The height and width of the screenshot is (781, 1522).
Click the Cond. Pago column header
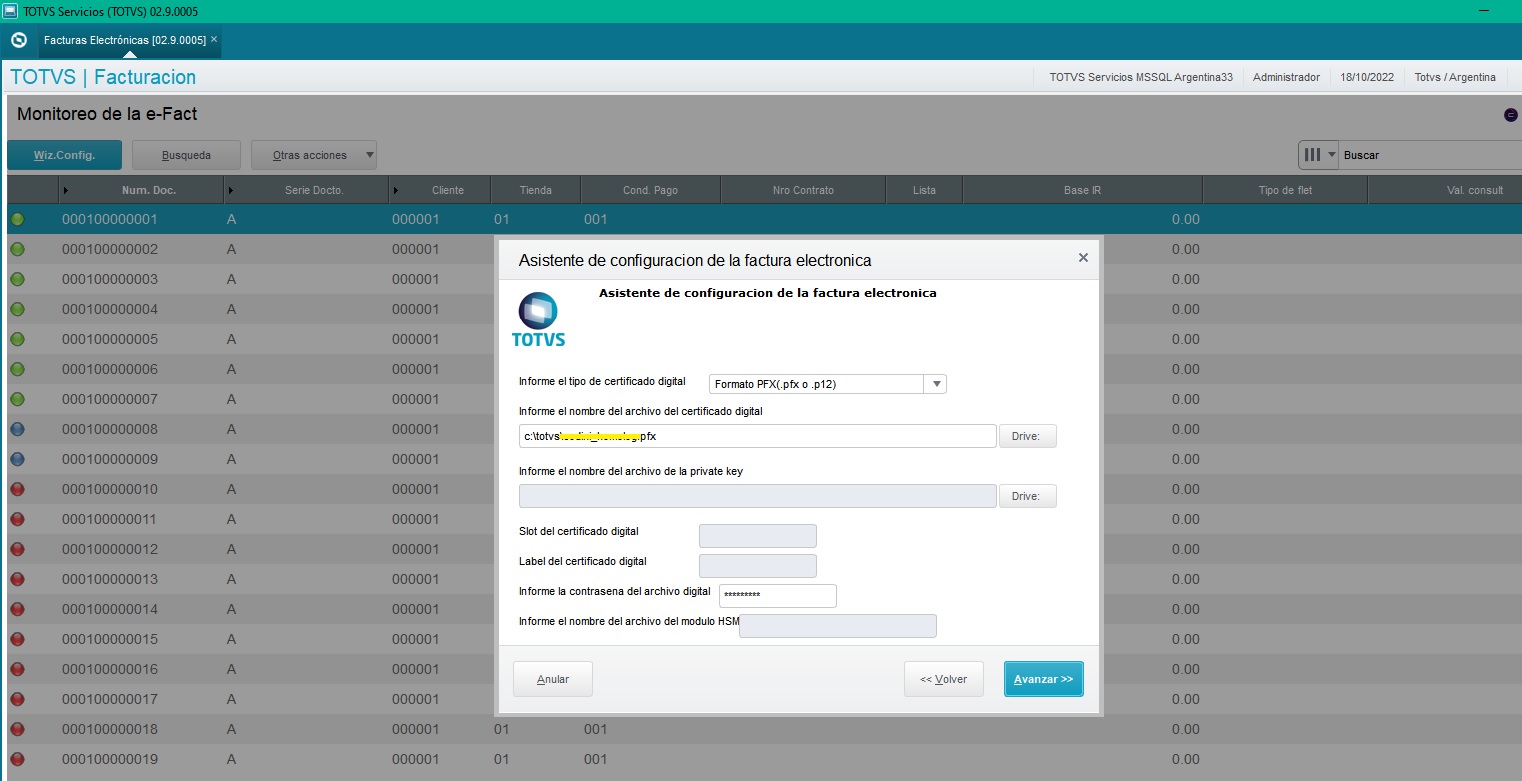tap(650, 190)
